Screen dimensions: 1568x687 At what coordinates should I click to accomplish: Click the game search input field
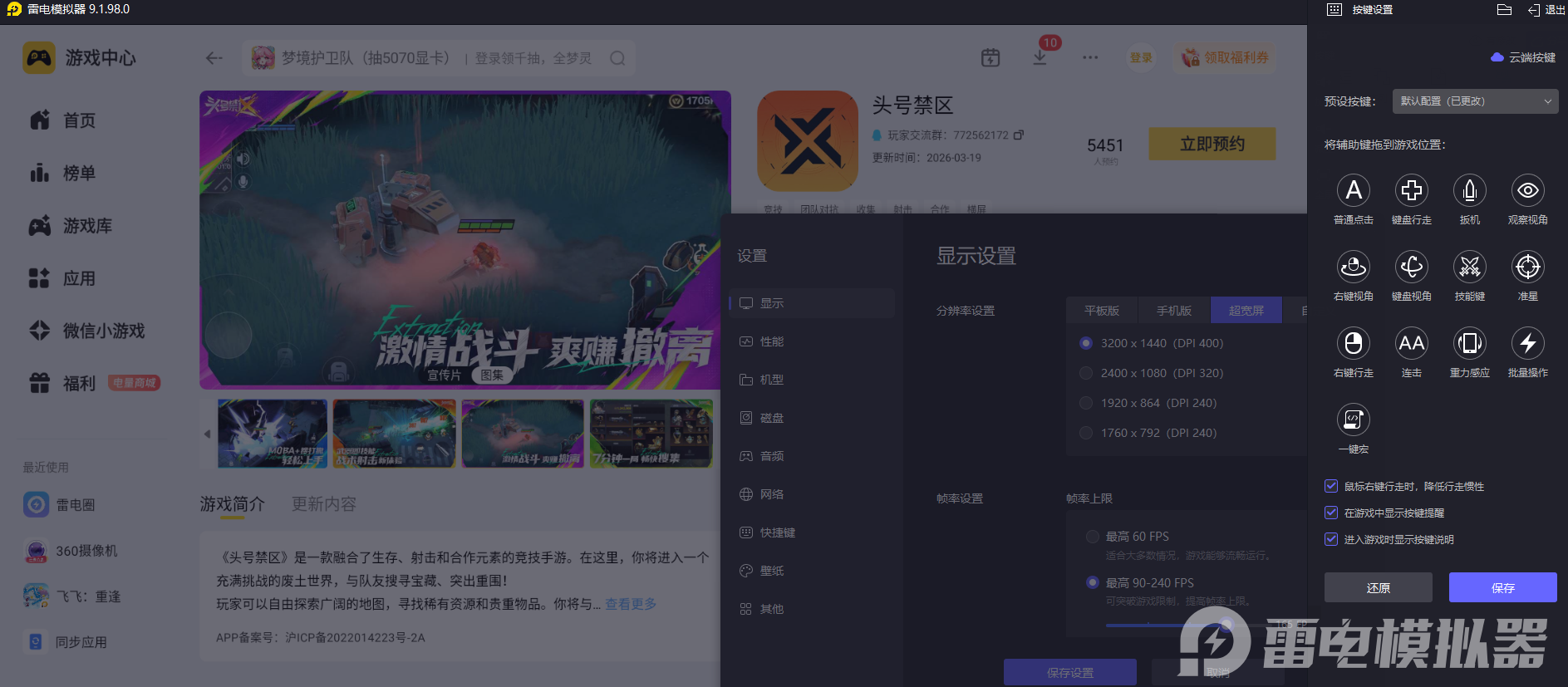tap(438, 58)
